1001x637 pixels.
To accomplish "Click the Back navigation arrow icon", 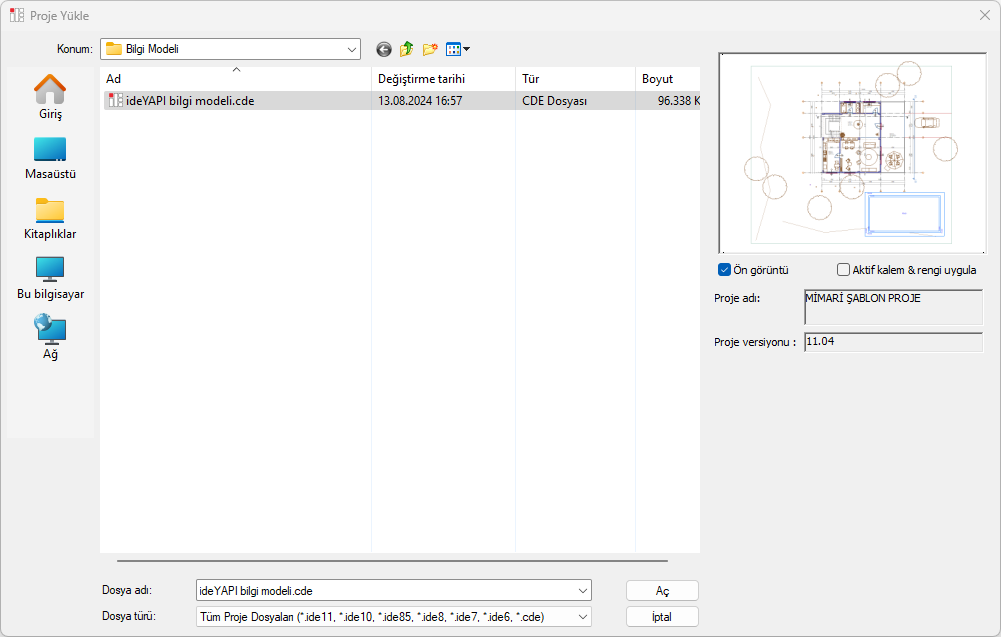I will [384, 49].
